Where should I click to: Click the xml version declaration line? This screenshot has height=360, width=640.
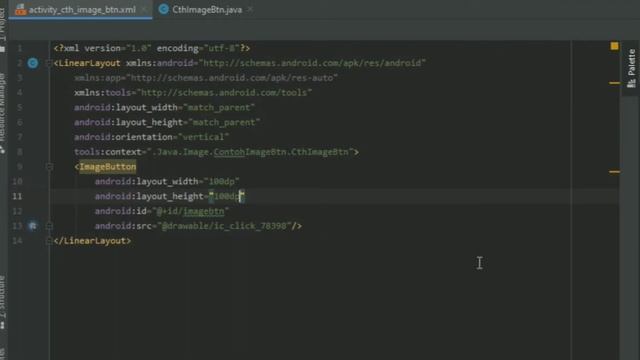(152, 48)
